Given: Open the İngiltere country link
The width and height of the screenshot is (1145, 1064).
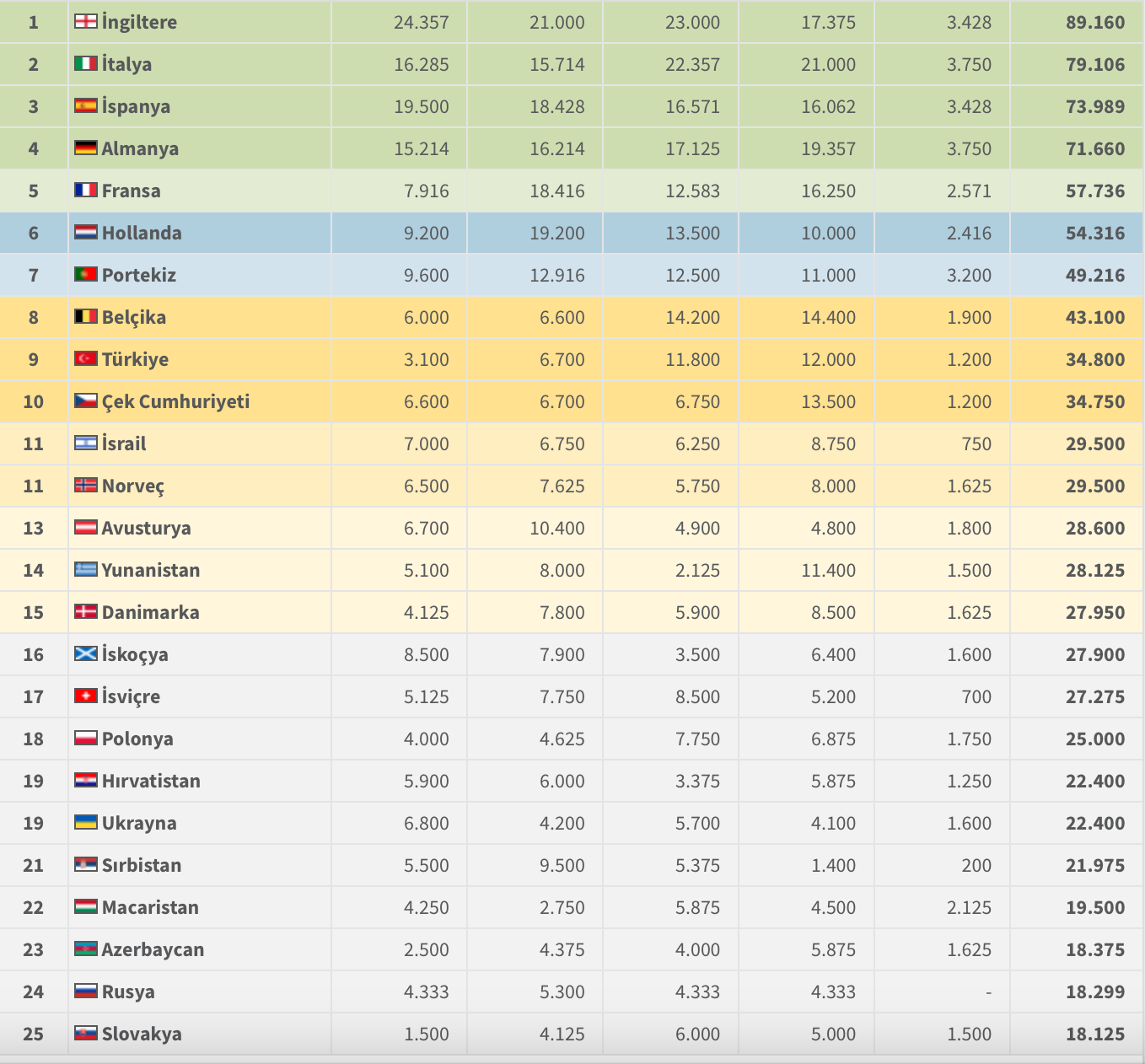Looking at the screenshot, I should tap(139, 22).
